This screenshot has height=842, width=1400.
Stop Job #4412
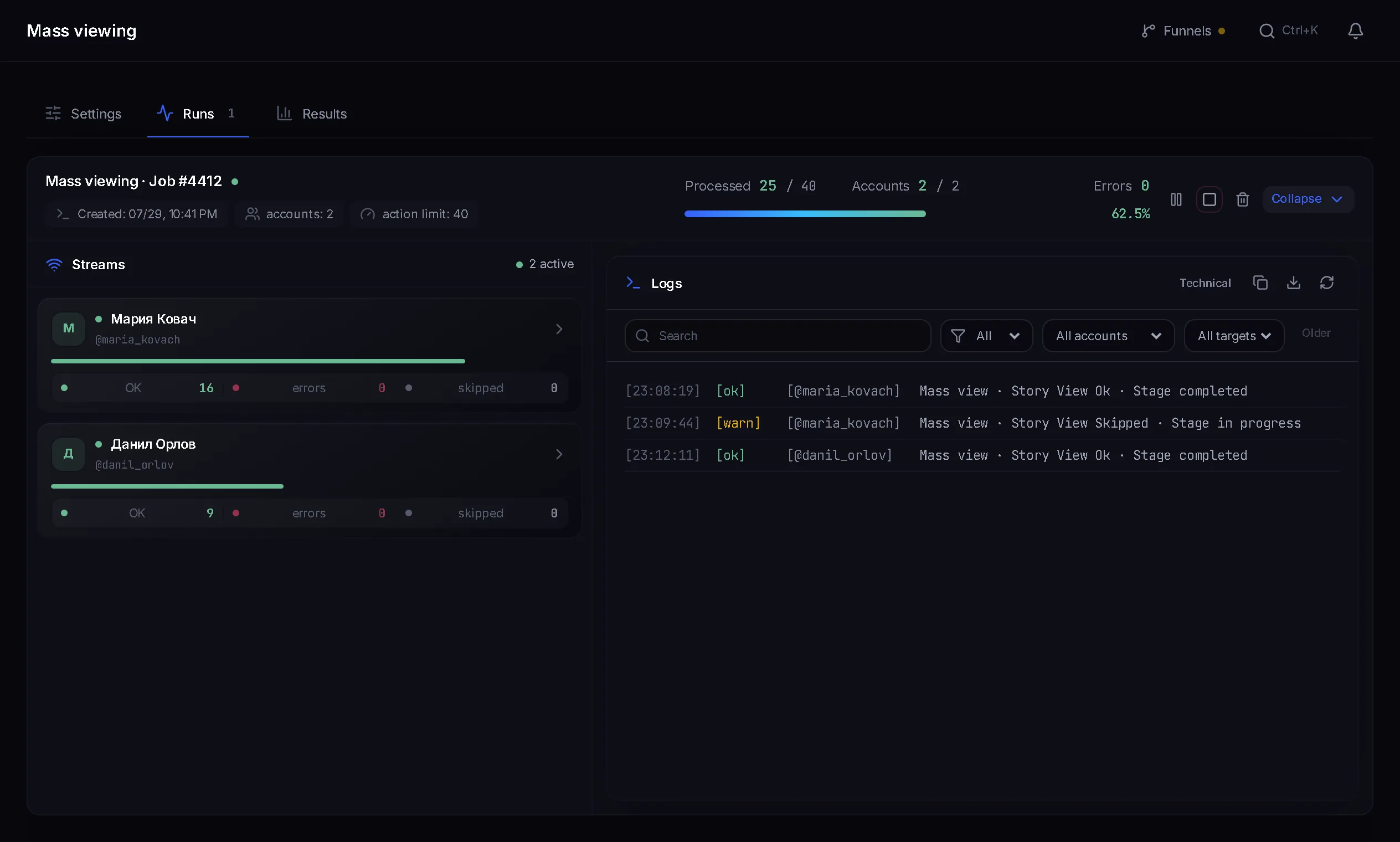[1209, 199]
